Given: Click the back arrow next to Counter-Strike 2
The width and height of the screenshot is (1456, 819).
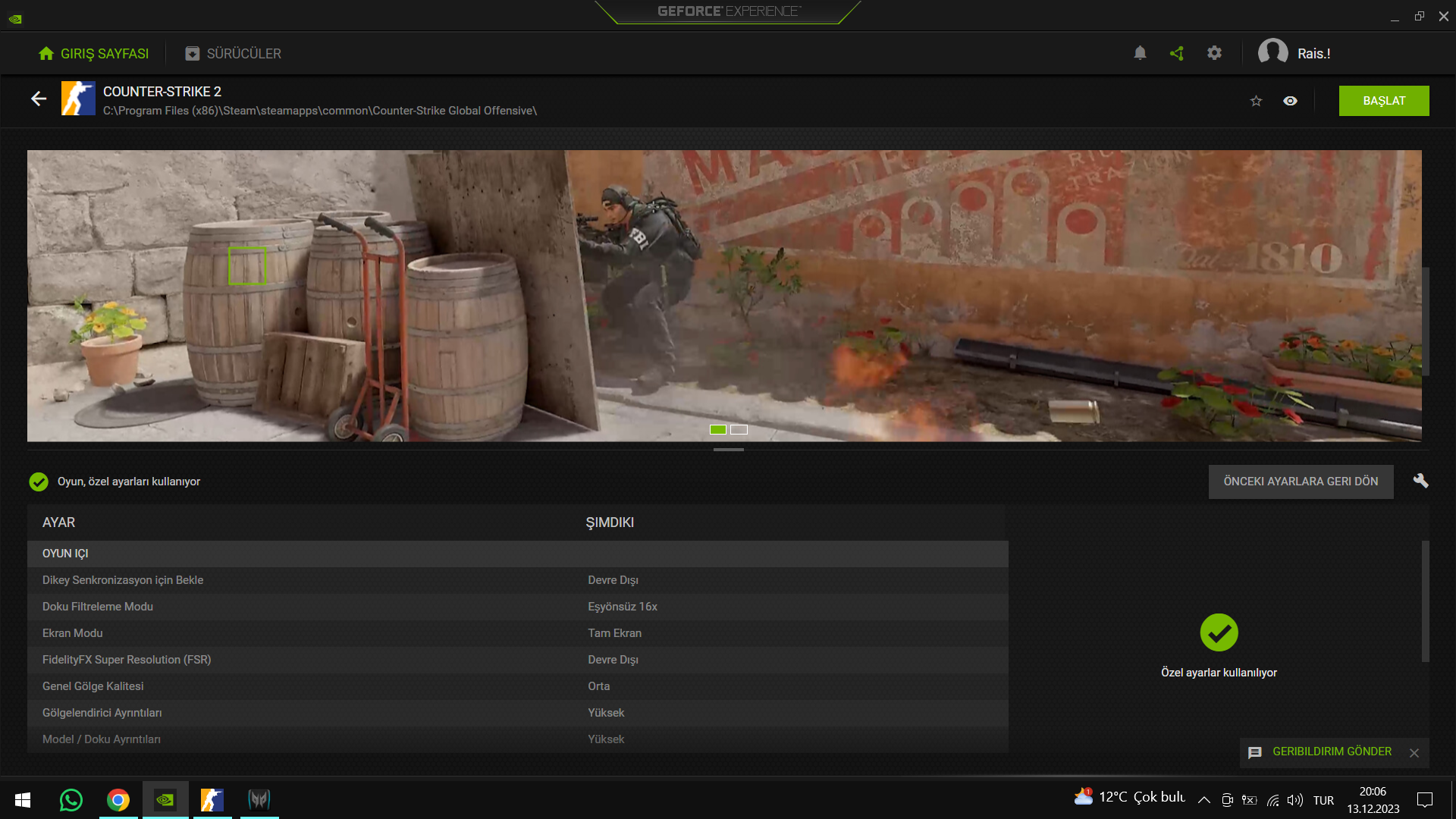Looking at the screenshot, I should [x=39, y=99].
